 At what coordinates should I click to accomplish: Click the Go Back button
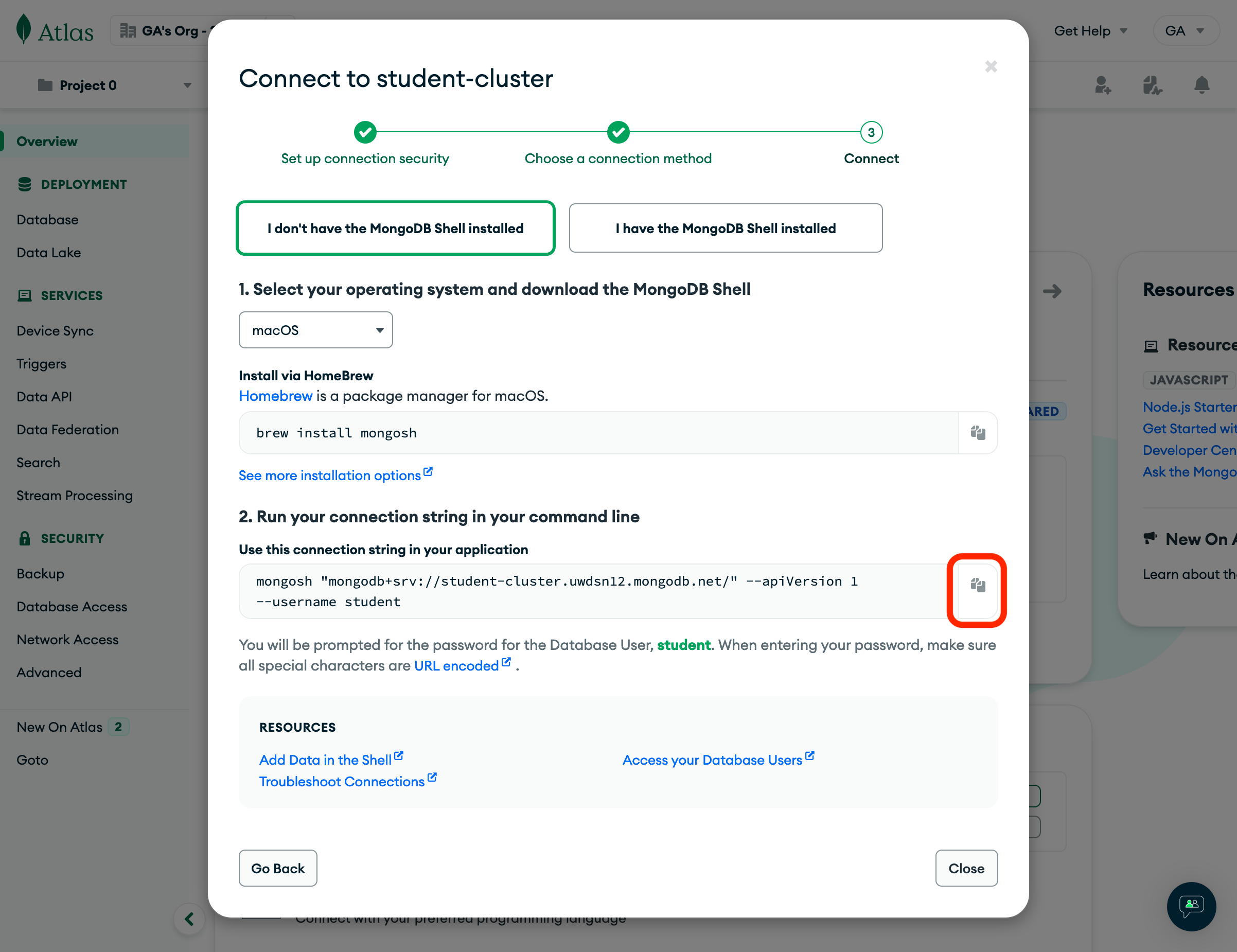(x=277, y=868)
